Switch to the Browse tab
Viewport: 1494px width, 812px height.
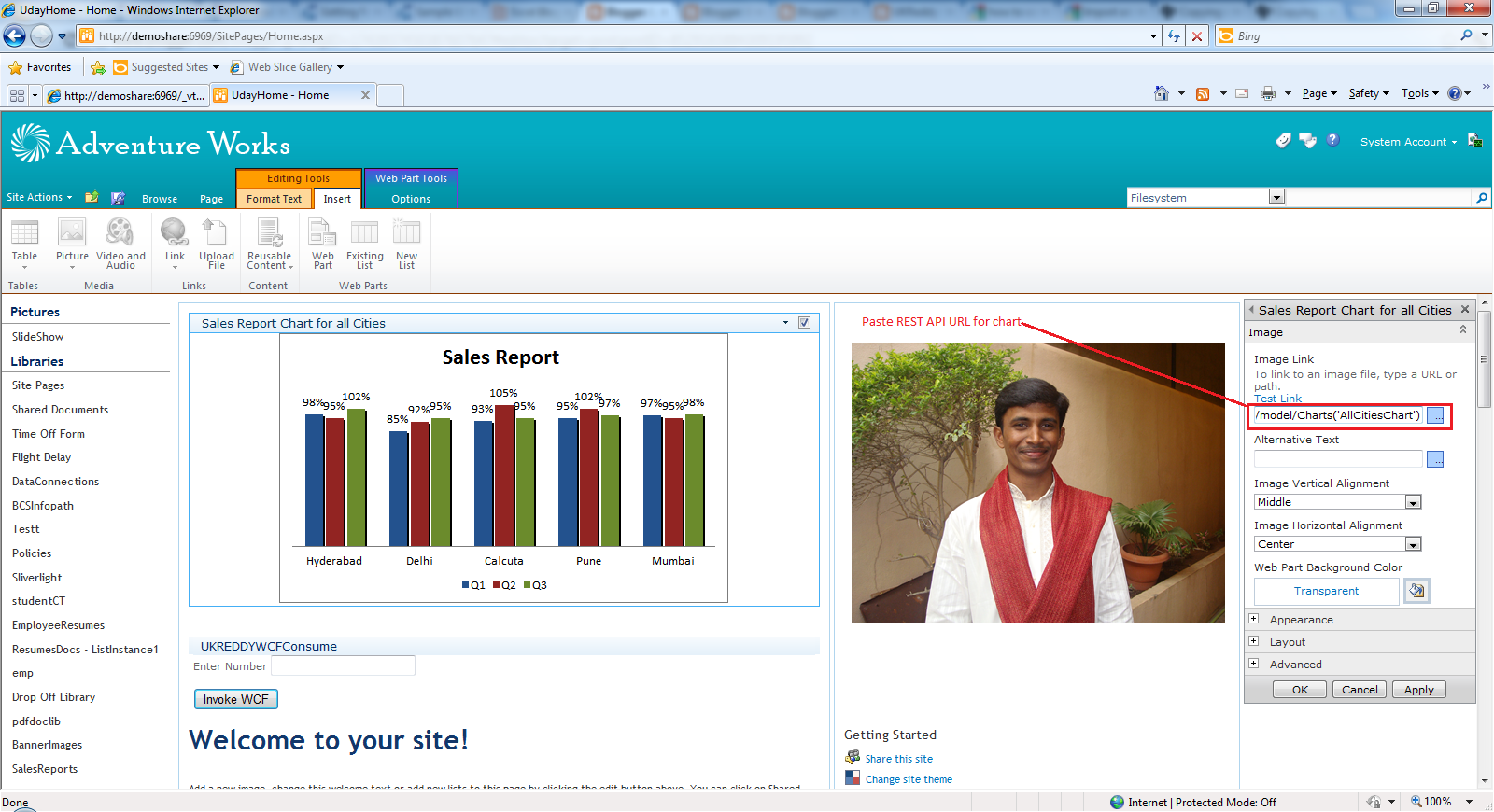click(x=160, y=199)
